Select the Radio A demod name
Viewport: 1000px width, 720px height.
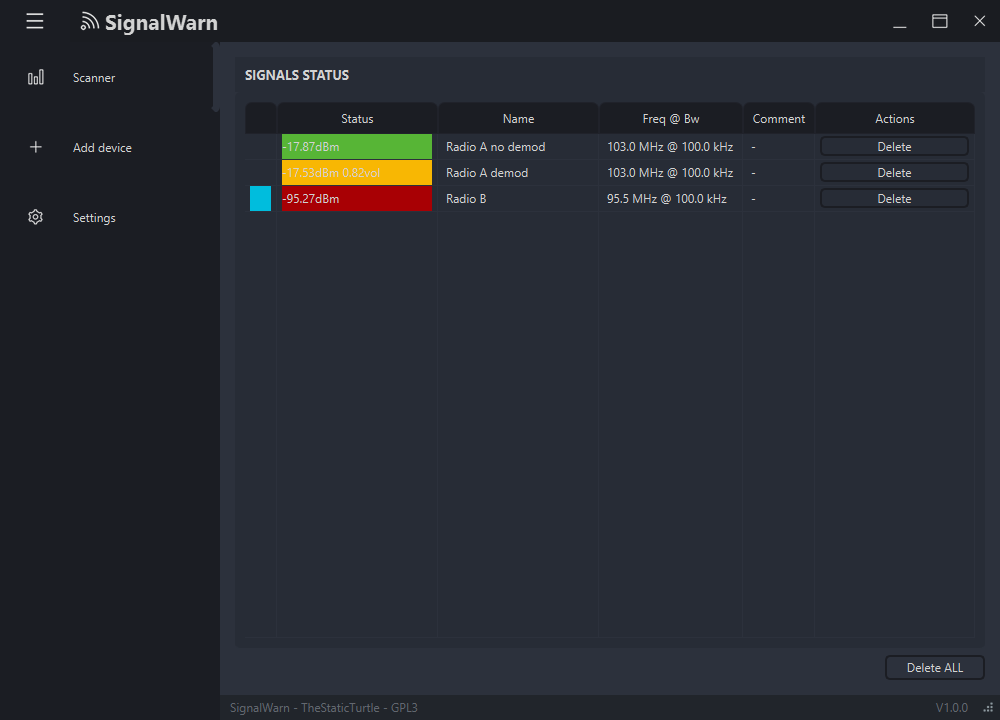(x=487, y=173)
